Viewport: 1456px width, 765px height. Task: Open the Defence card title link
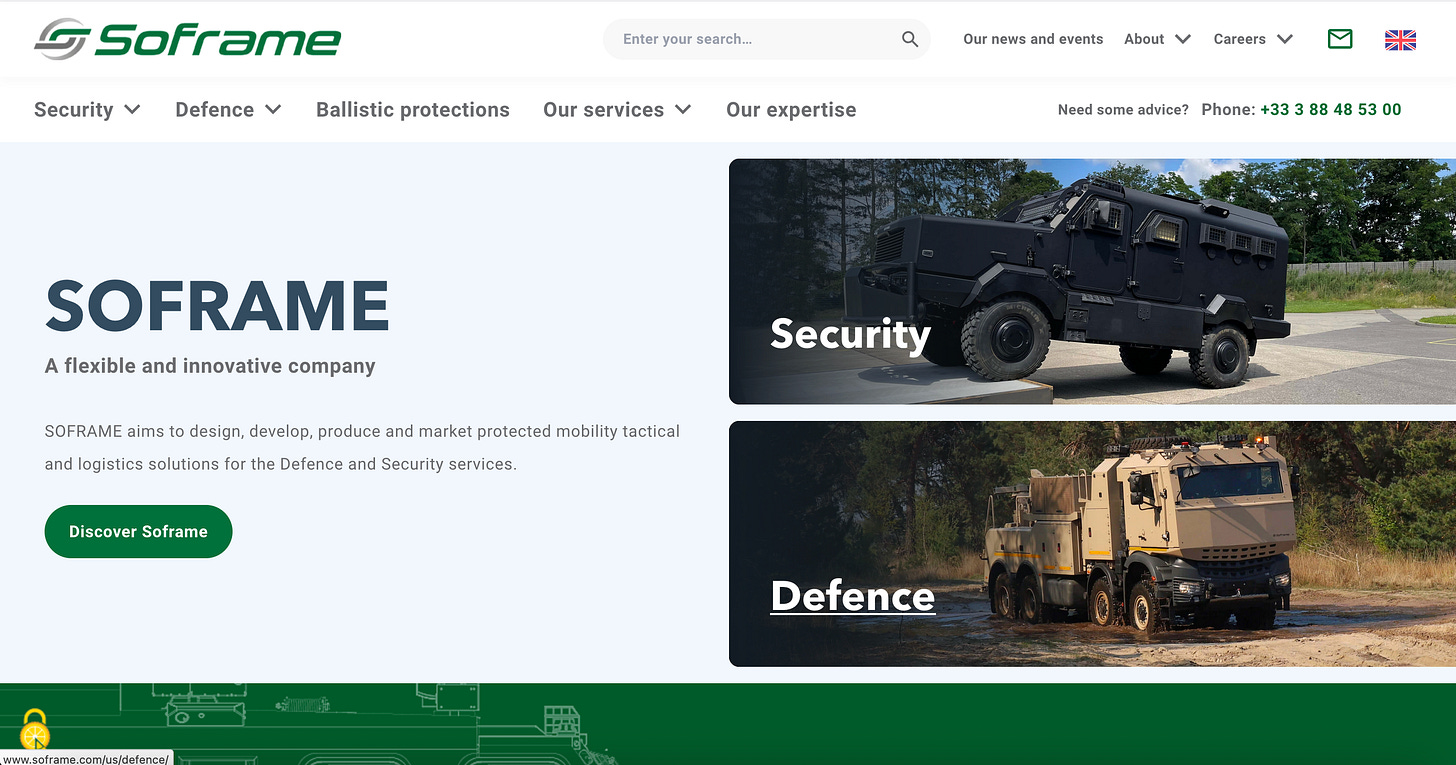(x=853, y=596)
